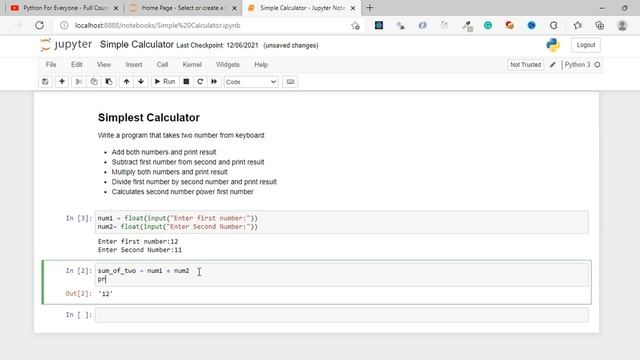640x360 pixels.
Task: Open the Edit menu
Action: pyautogui.click(x=77, y=64)
